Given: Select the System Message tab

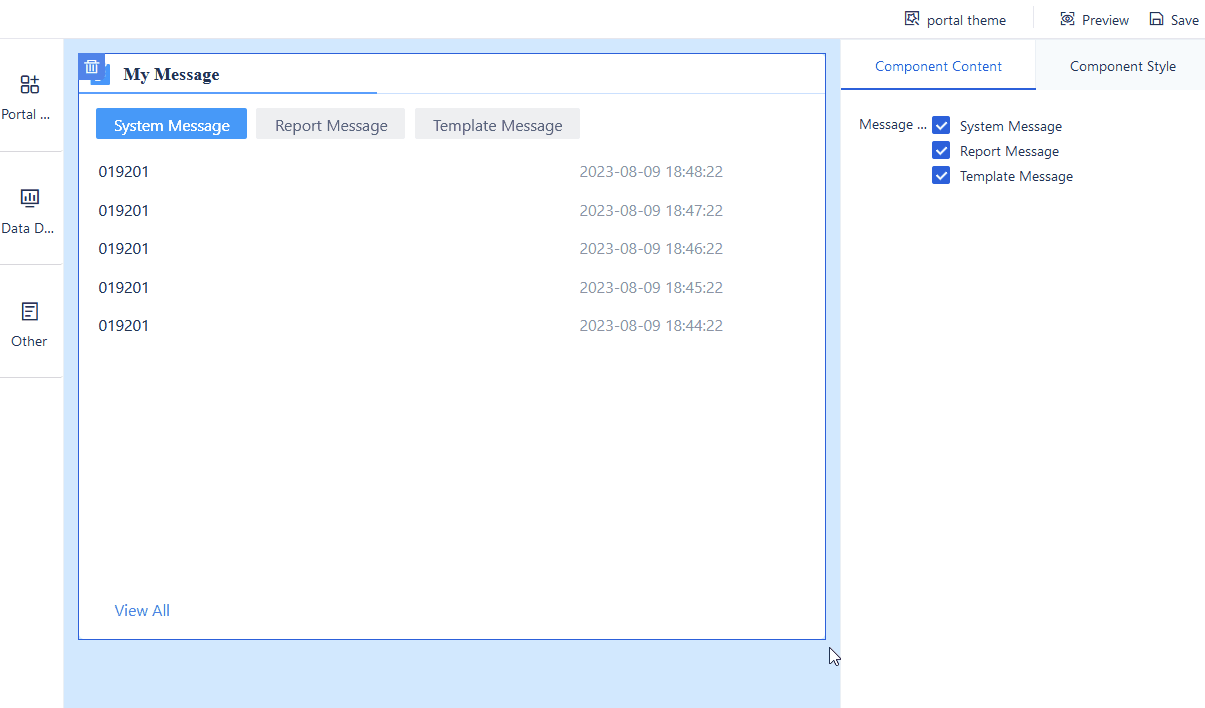Looking at the screenshot, I should click(x=171, y=124).
